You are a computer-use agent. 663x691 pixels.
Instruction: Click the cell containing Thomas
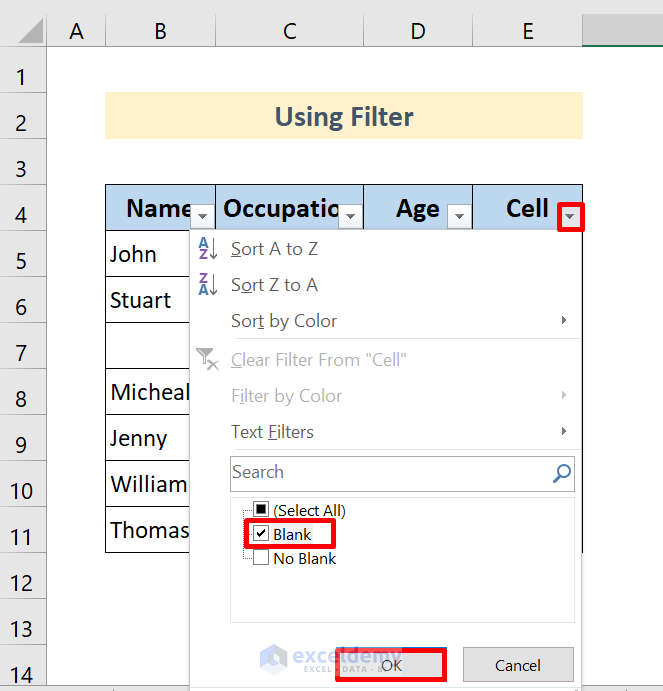pyautogui.click(x=148, y=530)
